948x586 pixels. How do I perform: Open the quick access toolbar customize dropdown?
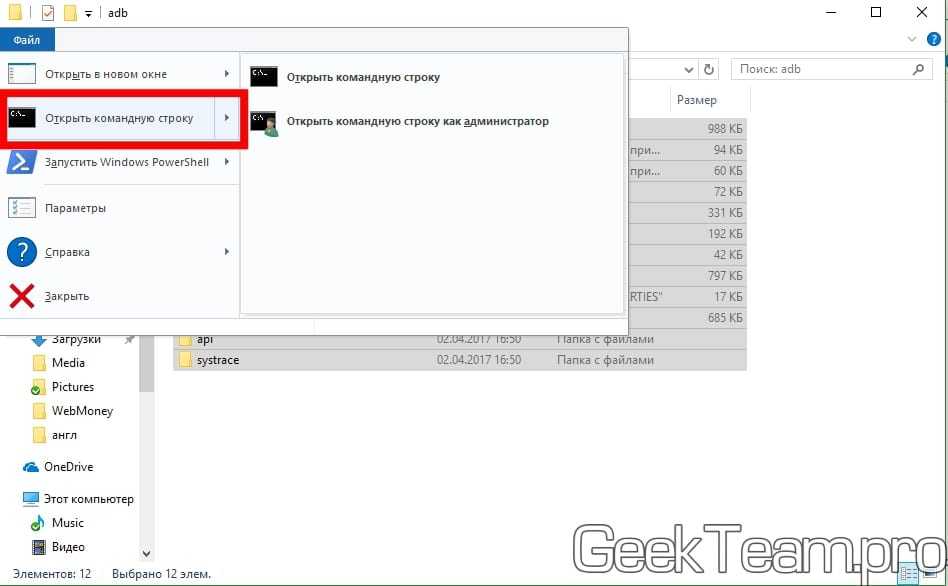[x=89, y=14]
